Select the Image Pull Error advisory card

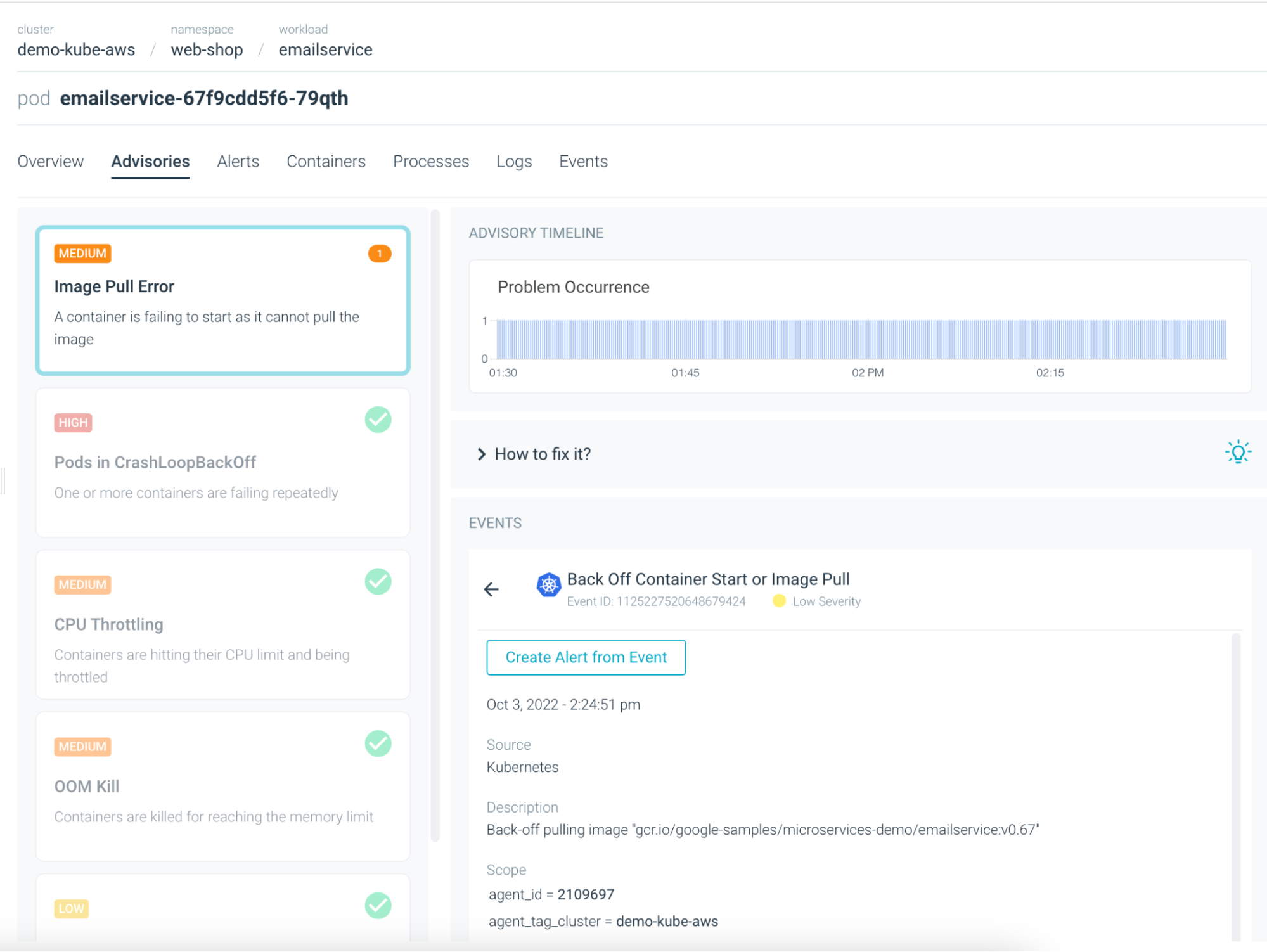(x=222, y=301)
